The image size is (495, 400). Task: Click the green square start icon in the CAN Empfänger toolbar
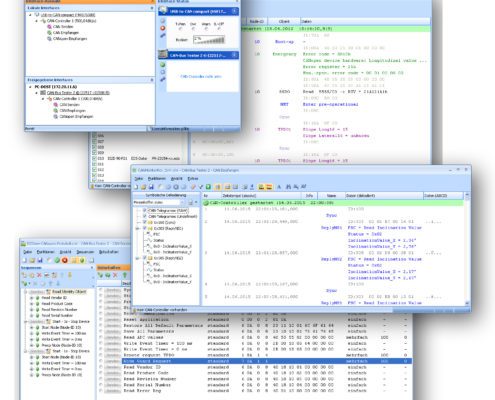tap(208, 187)
